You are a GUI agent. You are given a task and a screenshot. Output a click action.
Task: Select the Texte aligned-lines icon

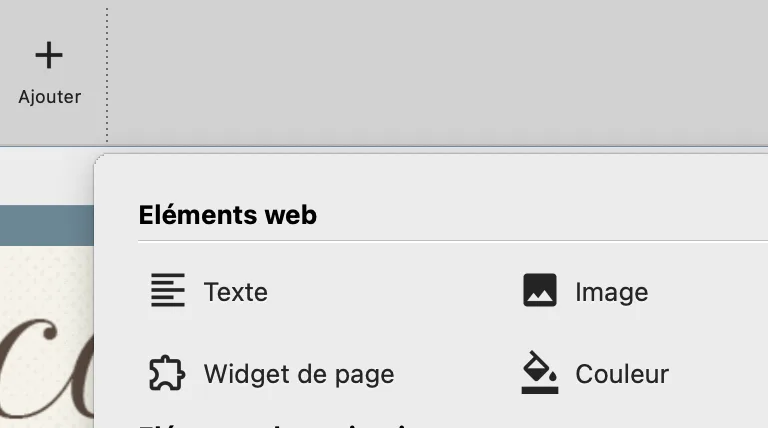coord(168,291)
